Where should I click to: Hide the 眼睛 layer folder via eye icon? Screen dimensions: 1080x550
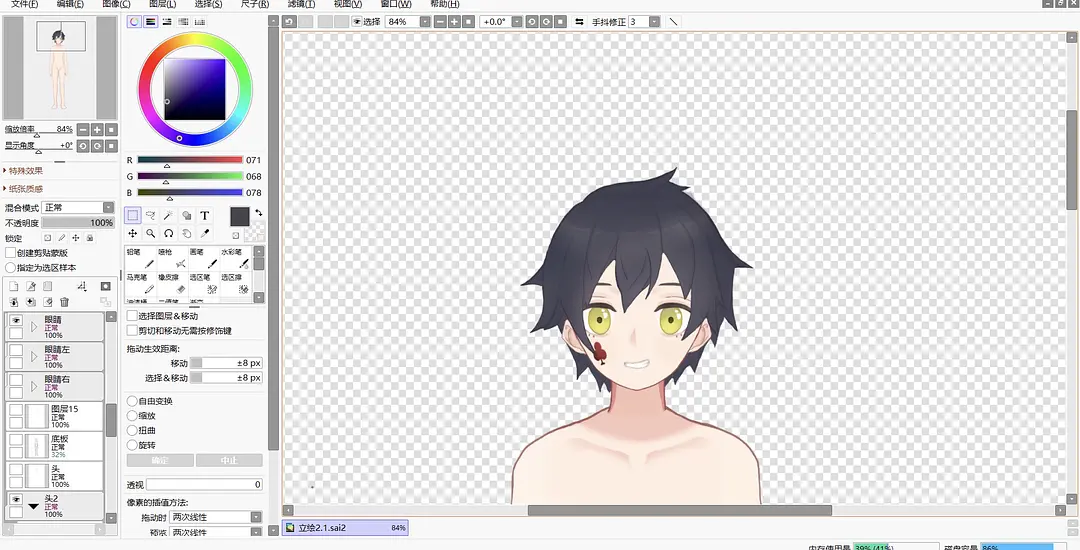[x=16, y=320]
